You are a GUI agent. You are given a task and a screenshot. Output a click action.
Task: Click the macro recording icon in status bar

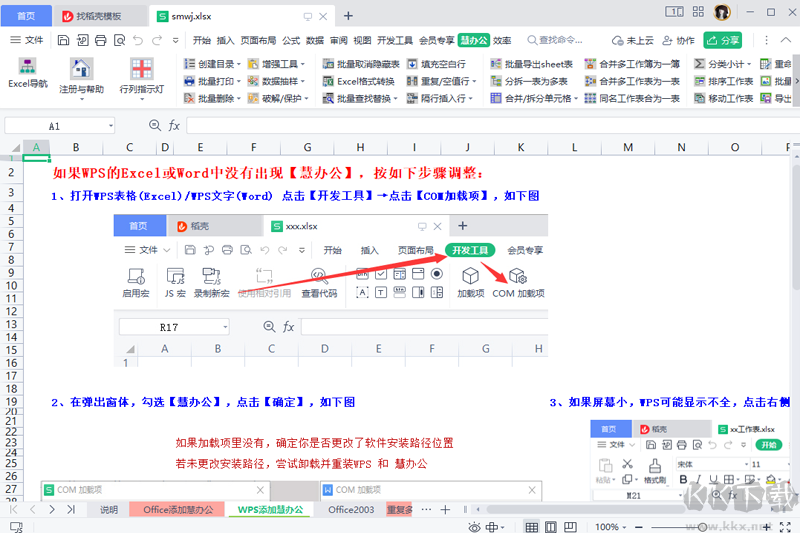tap(16, 527)
